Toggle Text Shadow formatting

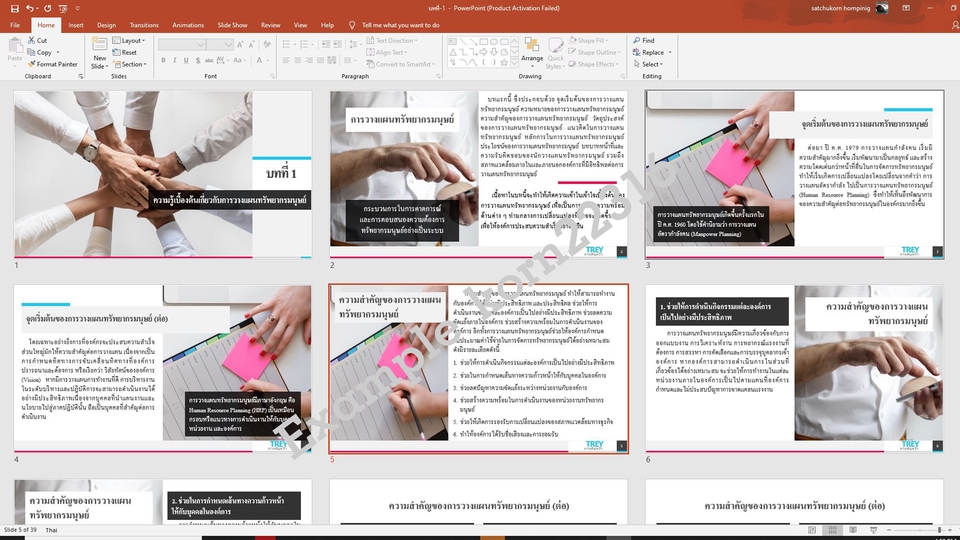198,61
